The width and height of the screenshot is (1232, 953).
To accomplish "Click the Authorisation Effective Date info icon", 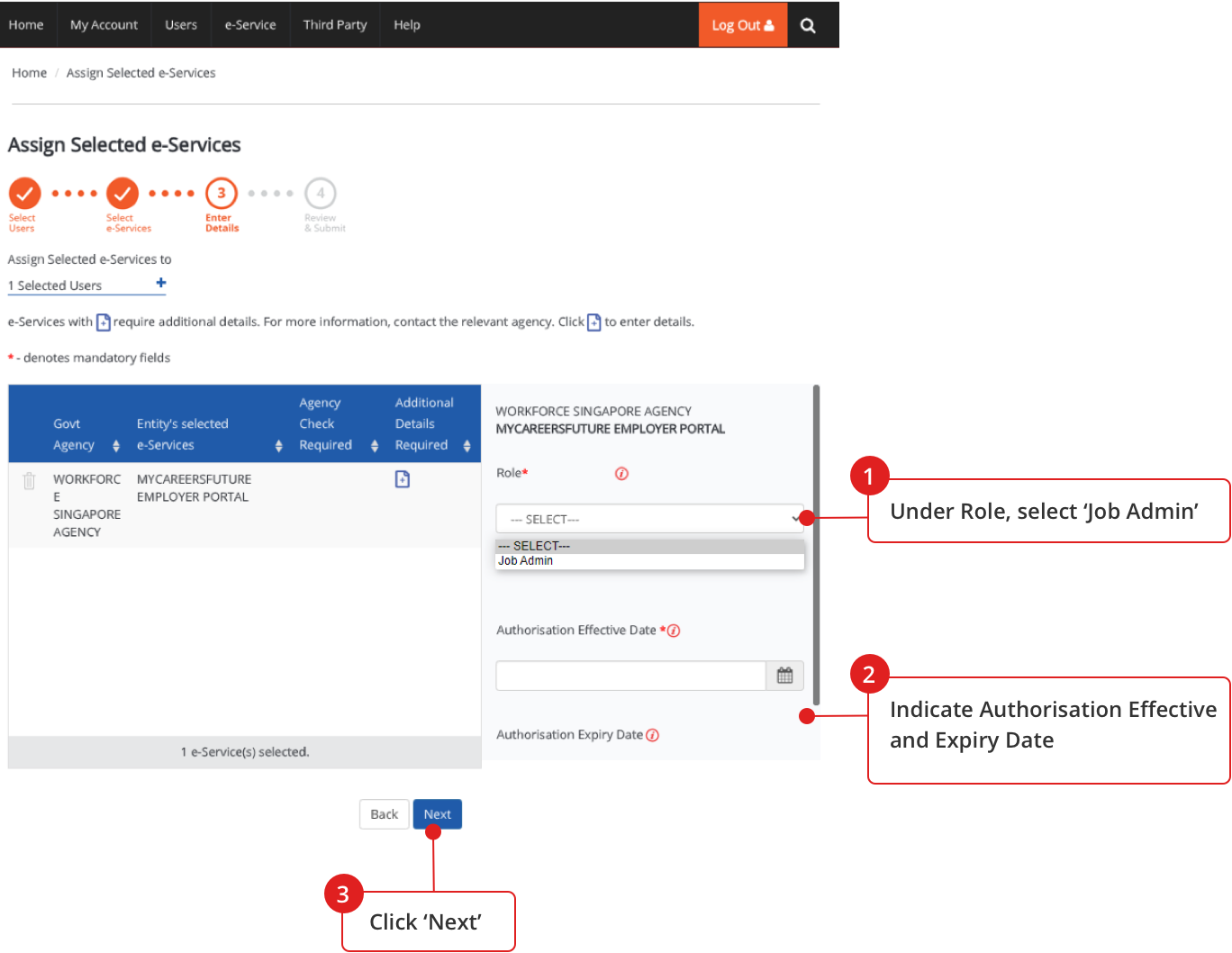I will [x=674, y=631].
